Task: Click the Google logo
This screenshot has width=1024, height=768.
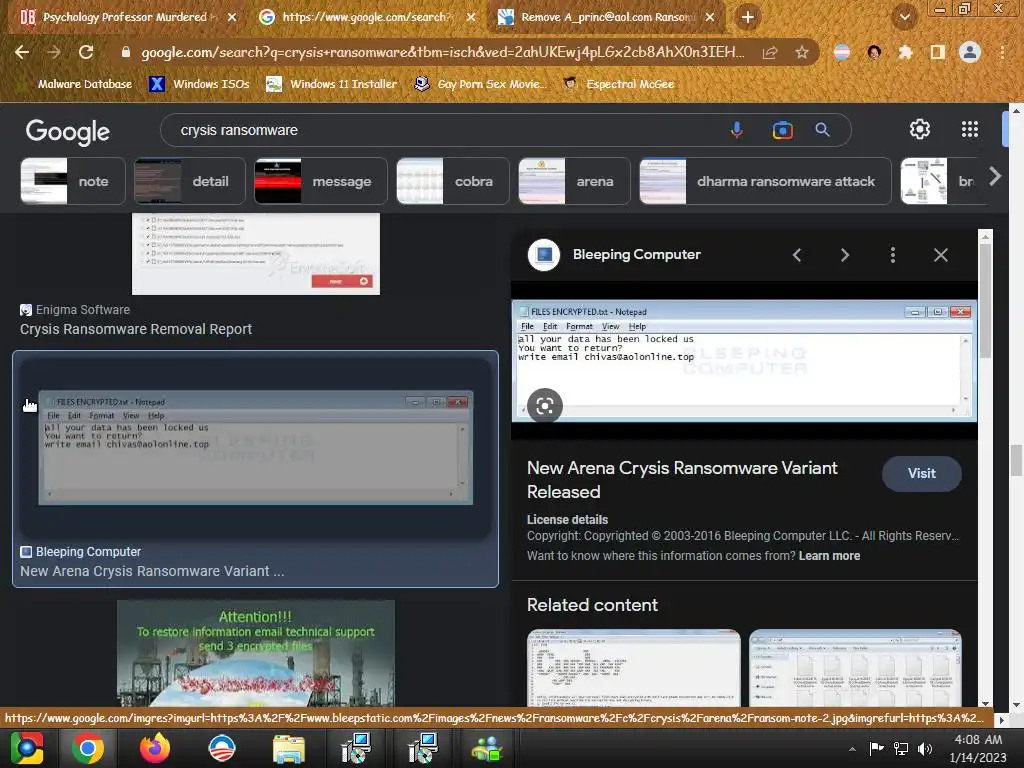Action: (67, 131)
